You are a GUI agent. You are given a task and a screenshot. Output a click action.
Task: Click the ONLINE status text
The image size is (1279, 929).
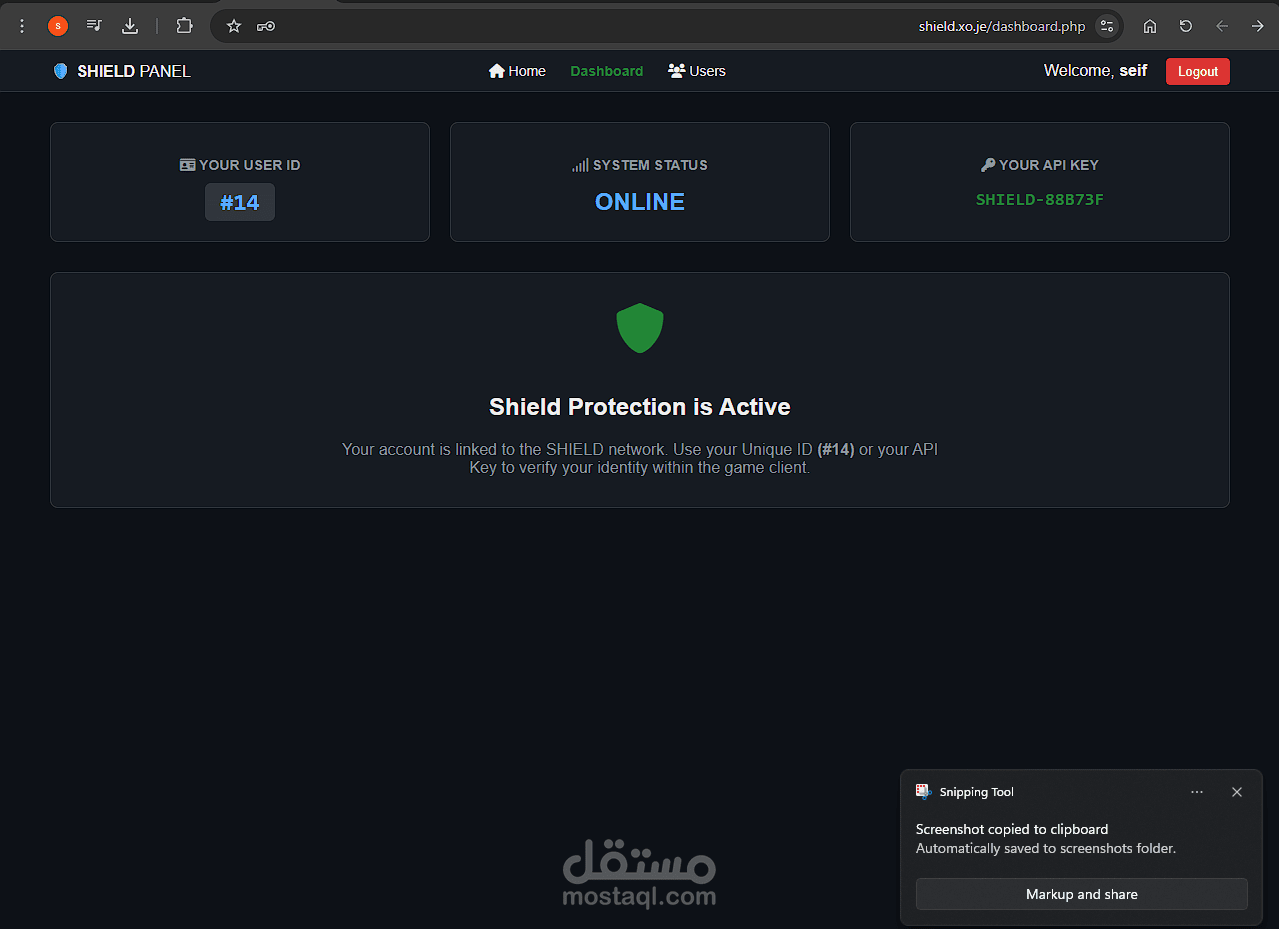[640, 202]
